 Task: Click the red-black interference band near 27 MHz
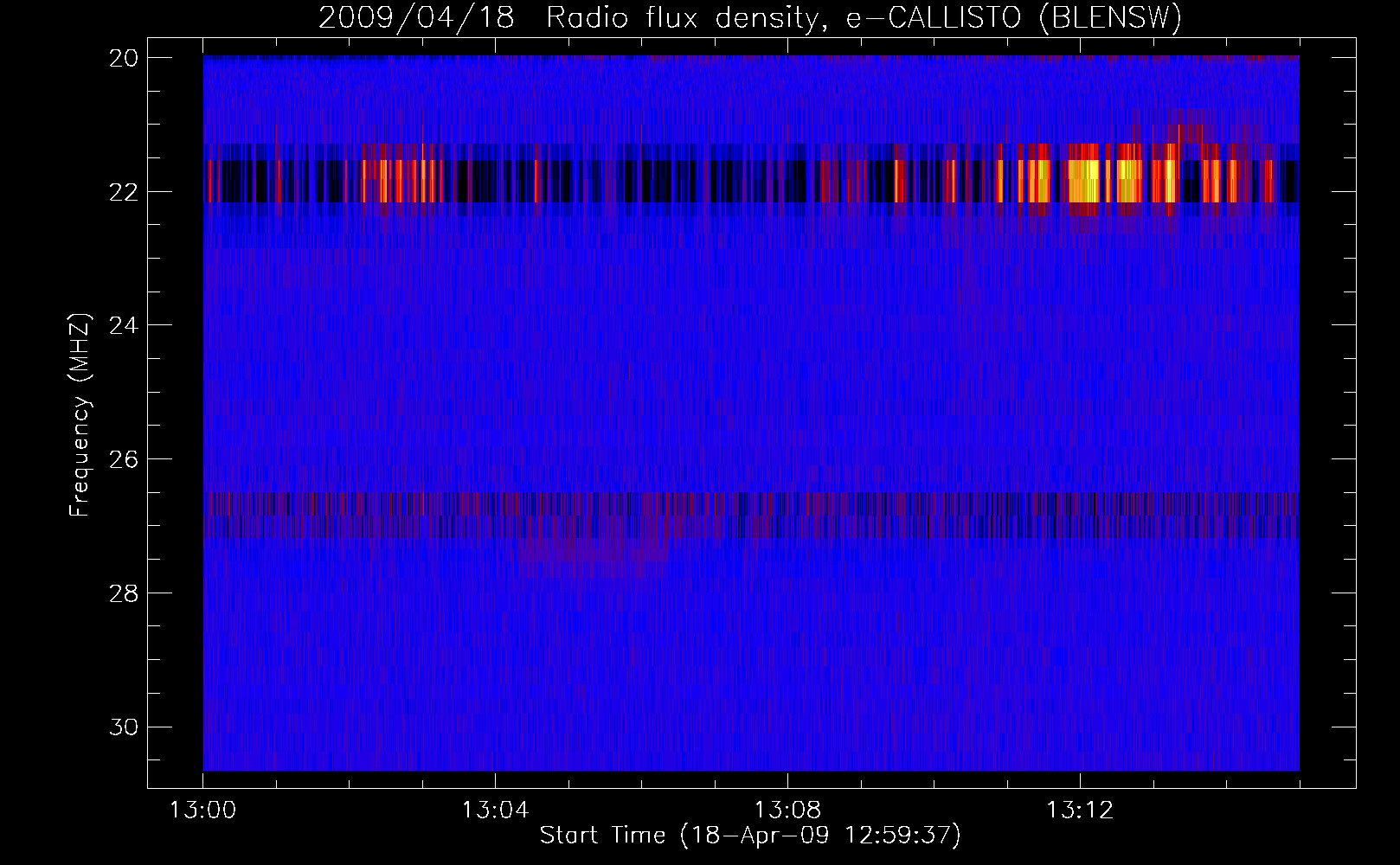[x=751, y=516]
